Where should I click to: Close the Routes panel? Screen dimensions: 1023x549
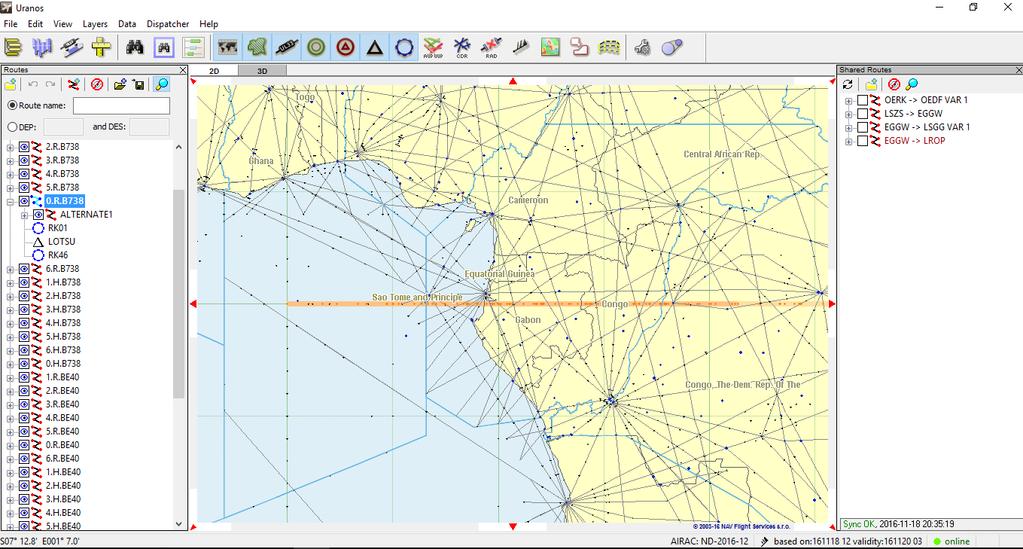point(183,70)
